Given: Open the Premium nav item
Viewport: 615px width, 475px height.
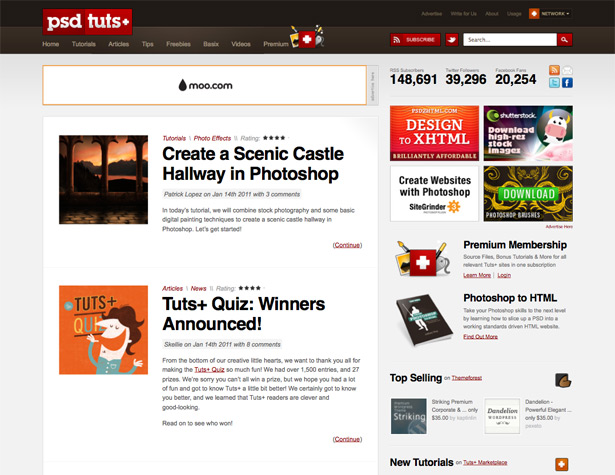Looking at the screenshot, I should (x=276, y=44).
